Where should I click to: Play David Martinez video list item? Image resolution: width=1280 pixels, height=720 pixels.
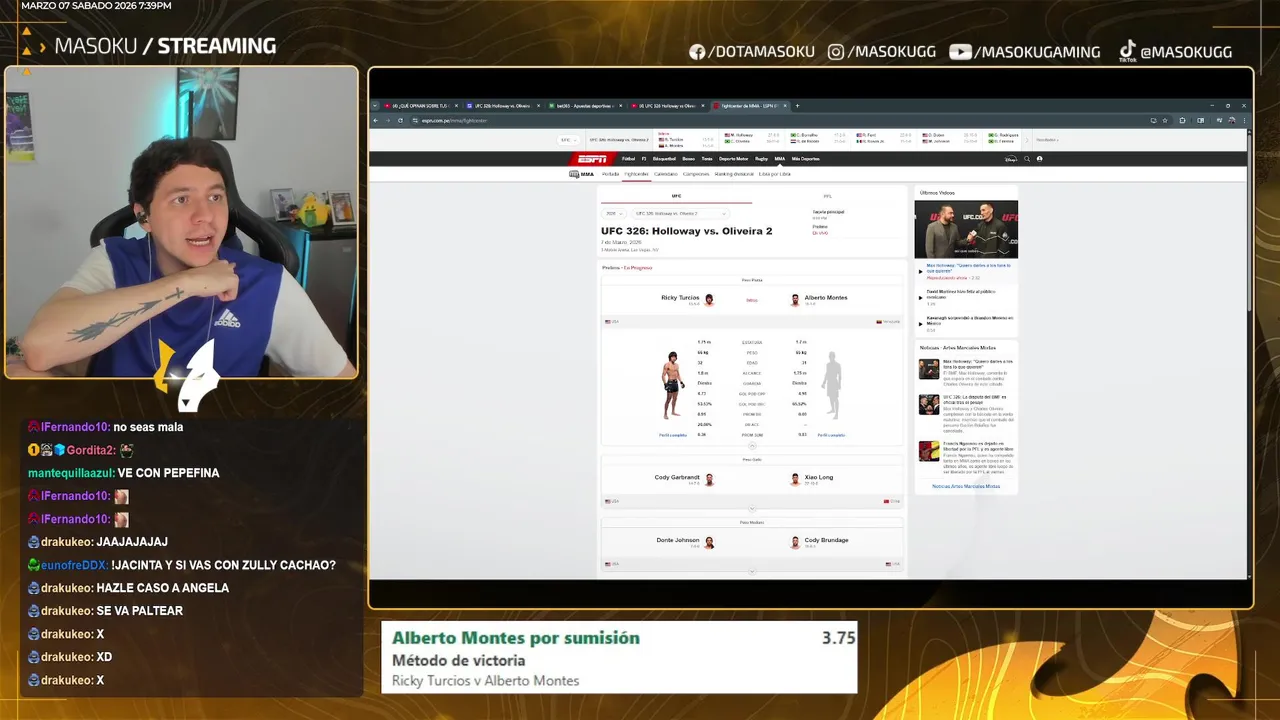tap(964, 297)
